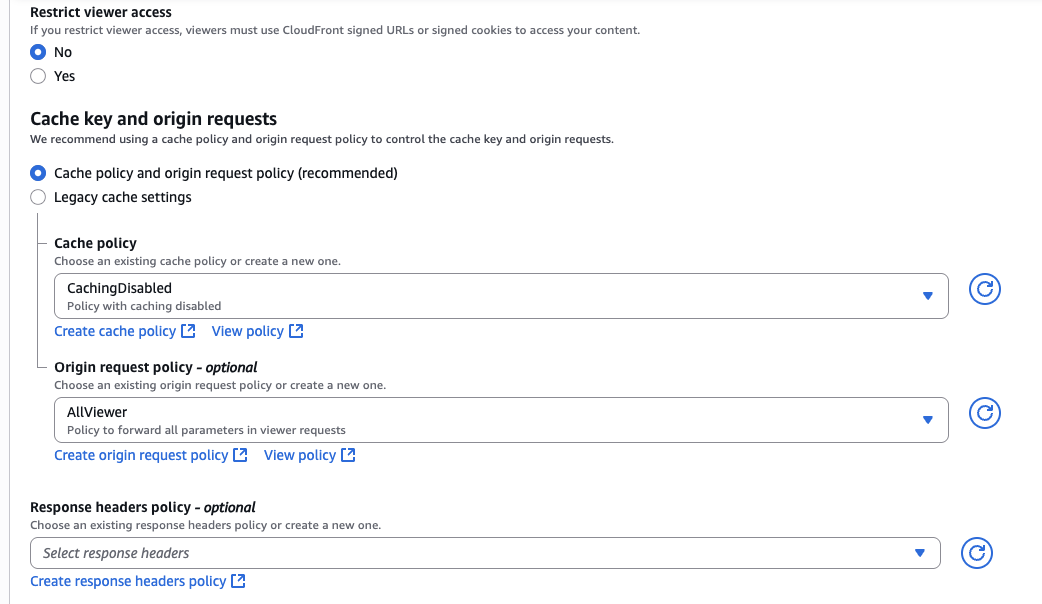Expand the AllViewer origin request policy dropdown

[500, 420]
